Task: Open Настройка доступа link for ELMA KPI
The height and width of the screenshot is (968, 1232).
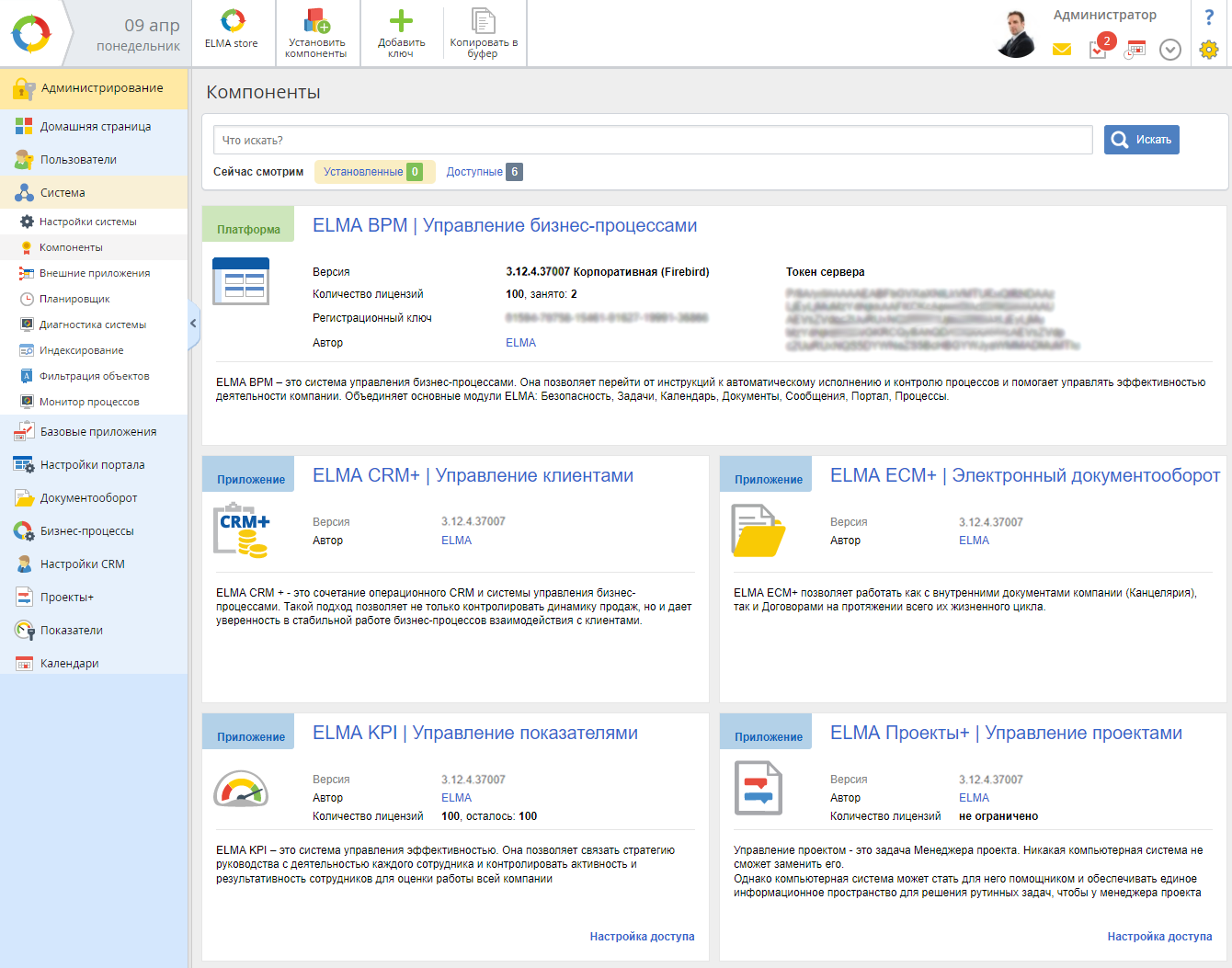Action: click(x=642, y=937)
